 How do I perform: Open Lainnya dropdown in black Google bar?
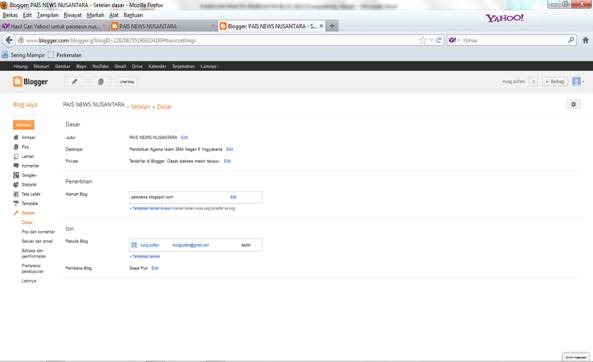pyautogui.click(x=209, y=66)
